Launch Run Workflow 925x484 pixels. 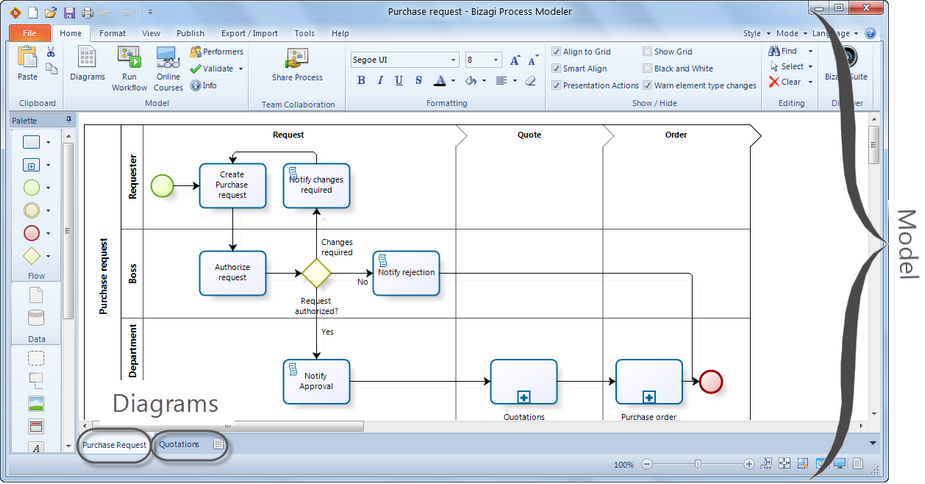point(129,69)
